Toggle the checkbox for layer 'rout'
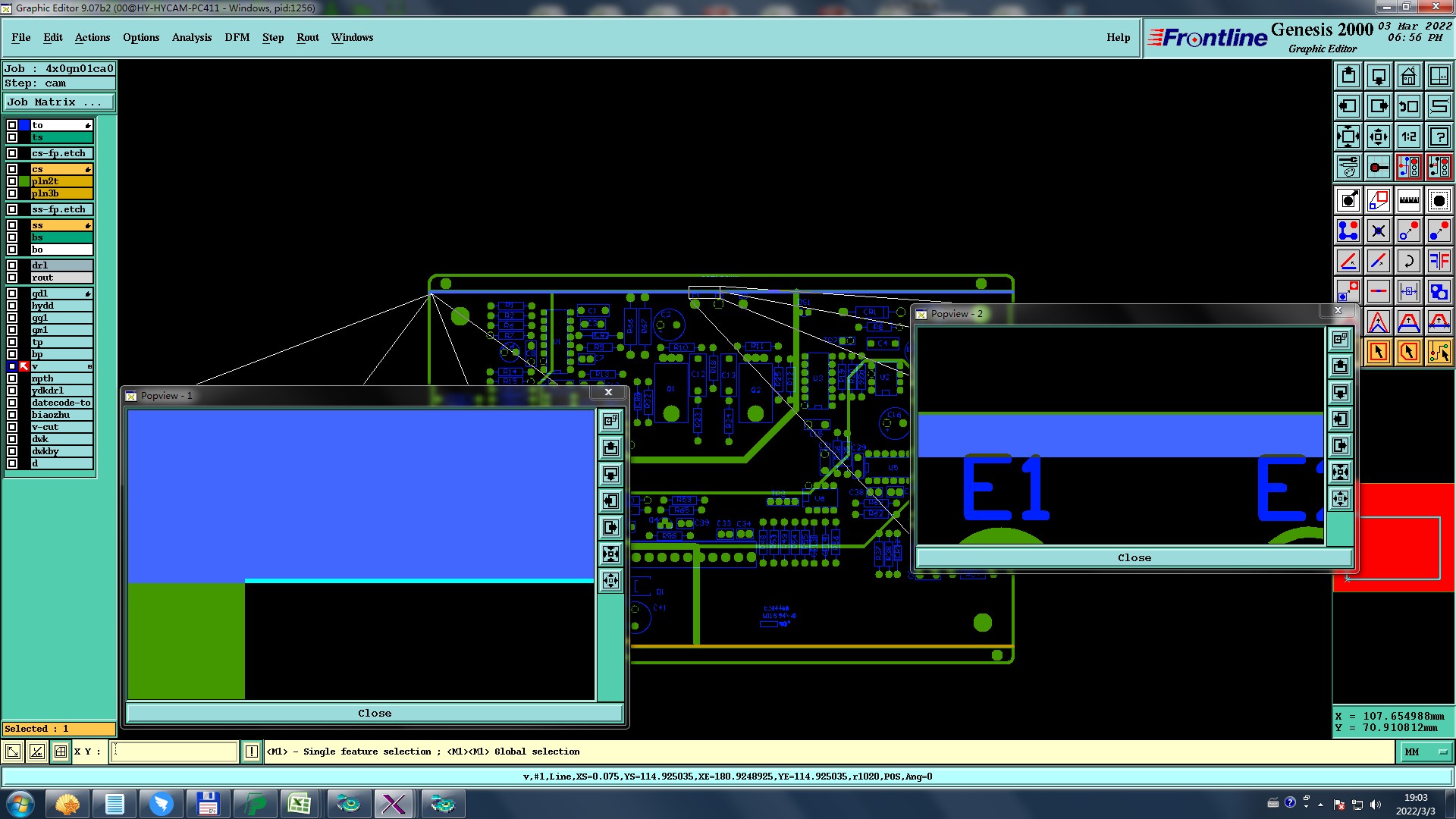1456x819 pixels. coord(12,278)
